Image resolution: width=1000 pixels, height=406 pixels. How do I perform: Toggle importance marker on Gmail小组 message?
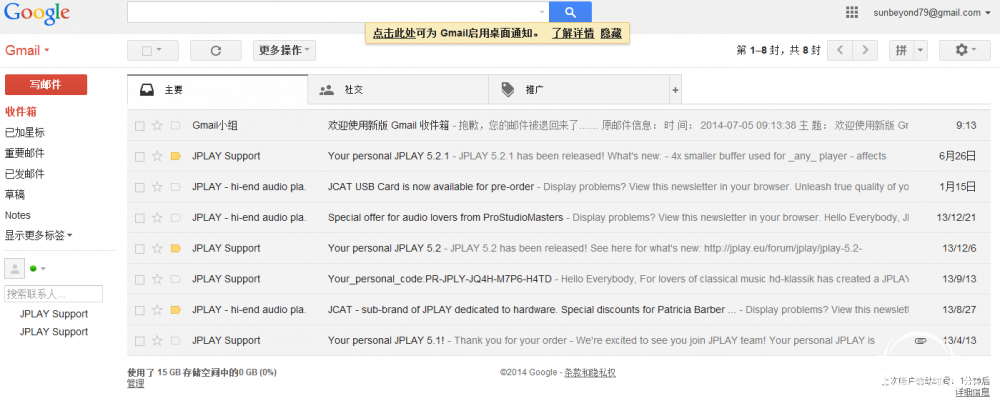point(175,126)
